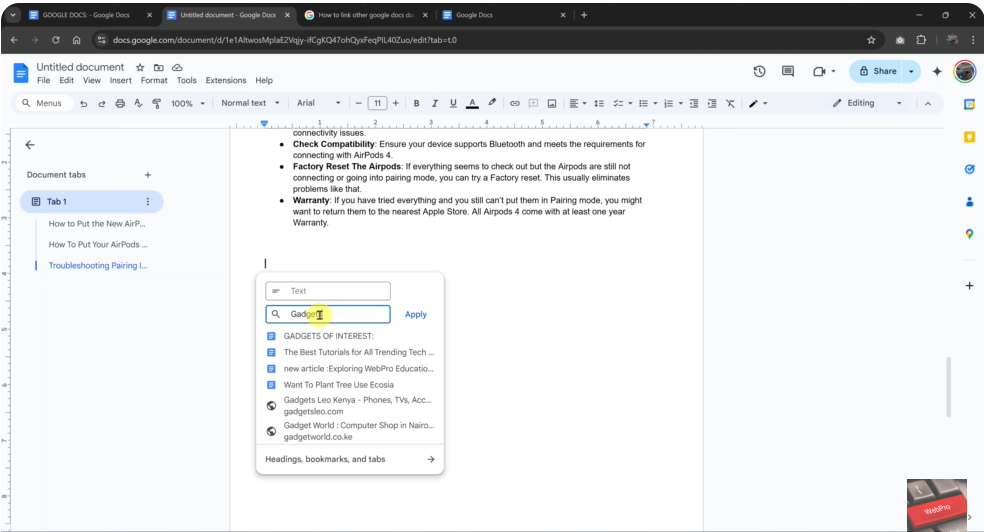Apply a numbered list
Image resolution: width=984 pixels, height=532 pixels.
pyautogui.click(x=668, y=104)
